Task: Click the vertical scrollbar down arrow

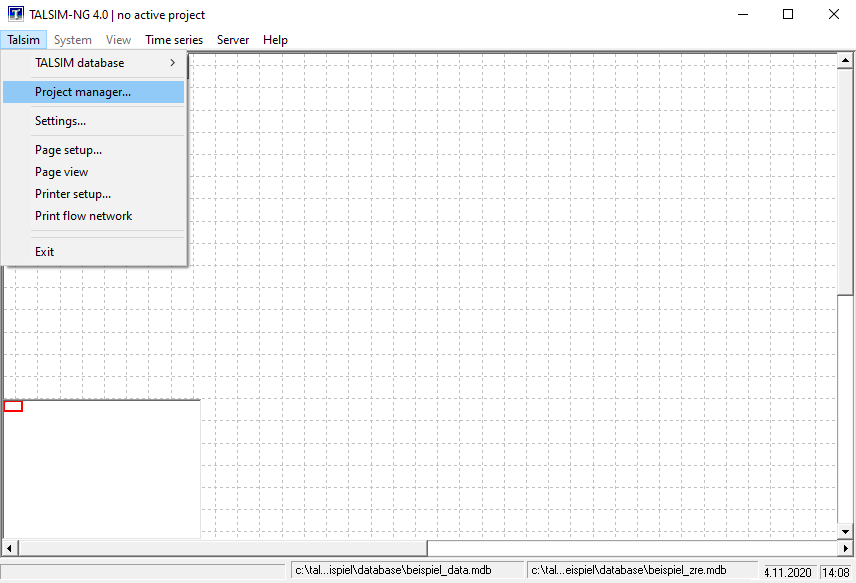Action: click(845, 531)
